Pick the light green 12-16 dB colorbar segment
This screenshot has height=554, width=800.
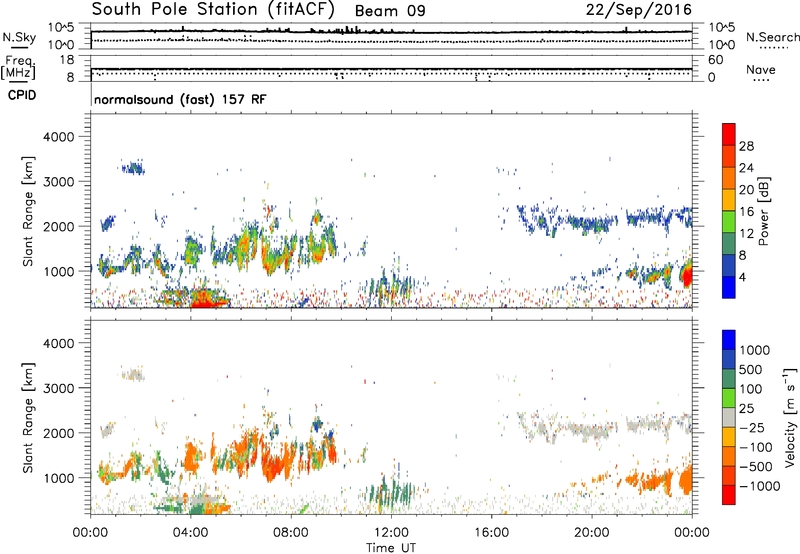[x=729, y=222]
